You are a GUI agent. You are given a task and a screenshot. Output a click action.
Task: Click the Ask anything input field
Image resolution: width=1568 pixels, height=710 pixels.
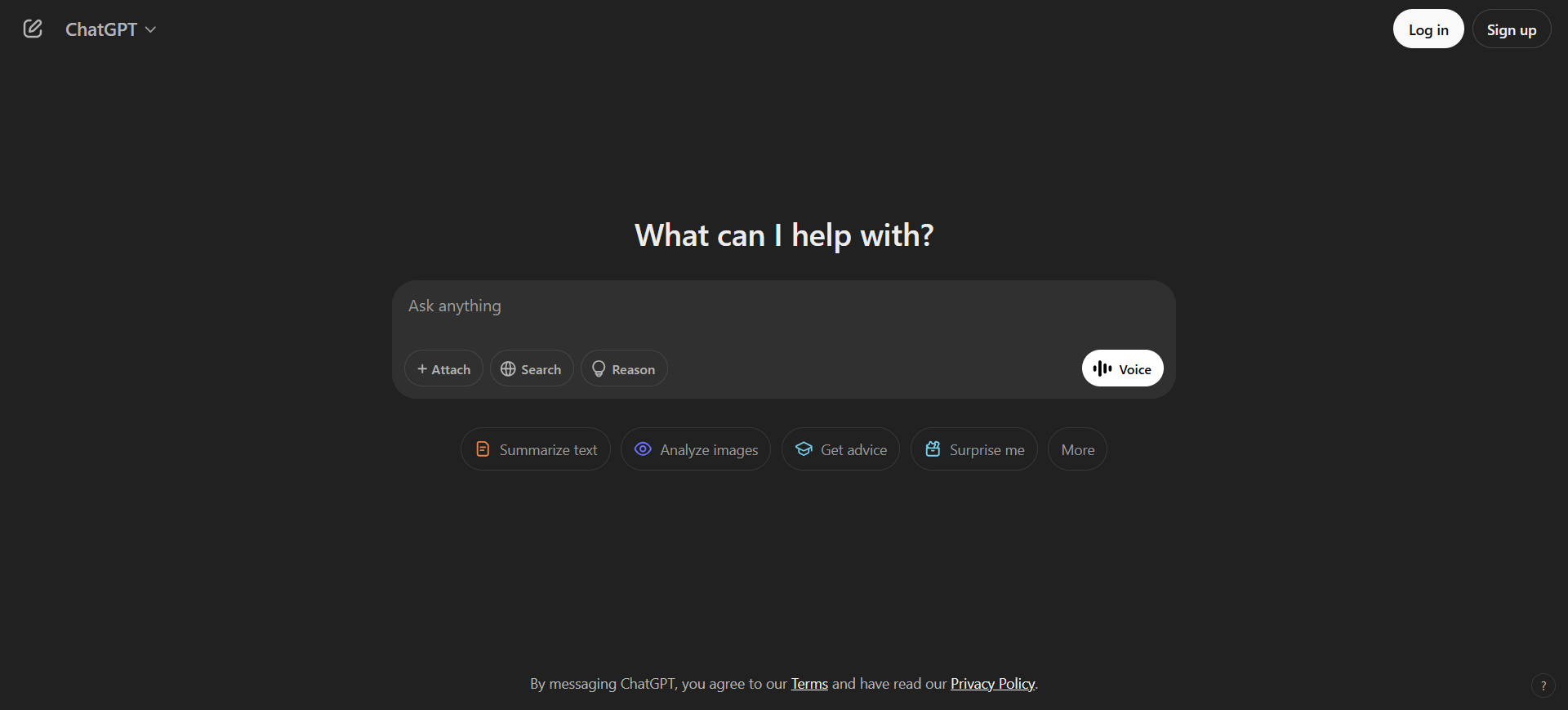(x=782, y=306)
